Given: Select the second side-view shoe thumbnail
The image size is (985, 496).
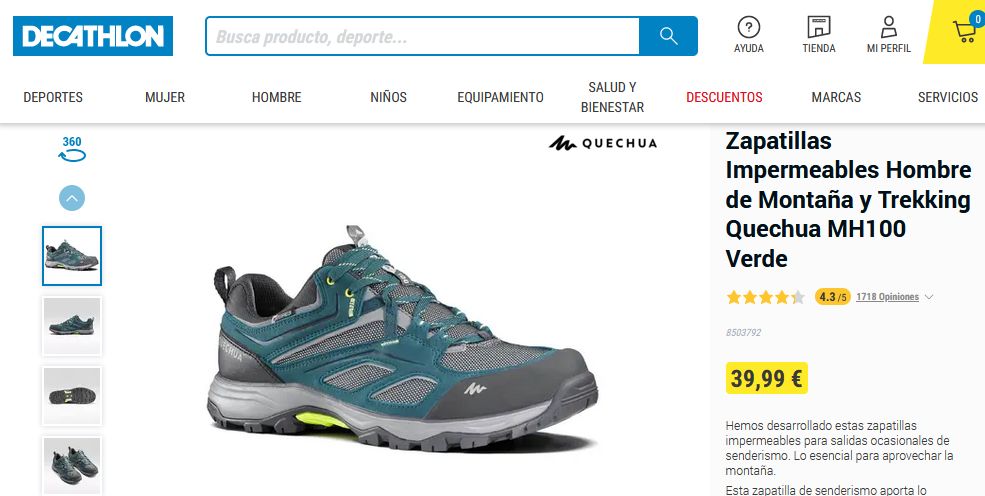Looking at the screenshot, I should [72, 326].
